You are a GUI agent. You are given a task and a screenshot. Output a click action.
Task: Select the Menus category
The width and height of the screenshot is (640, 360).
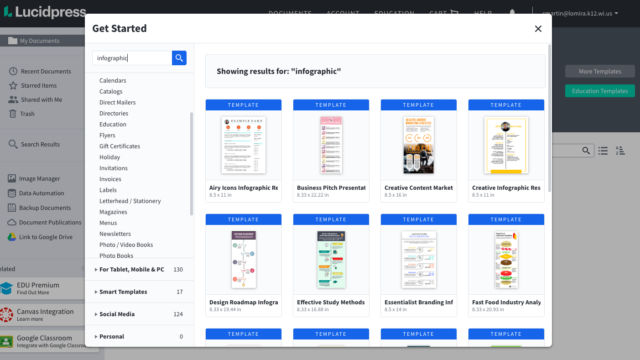(108, 223)
